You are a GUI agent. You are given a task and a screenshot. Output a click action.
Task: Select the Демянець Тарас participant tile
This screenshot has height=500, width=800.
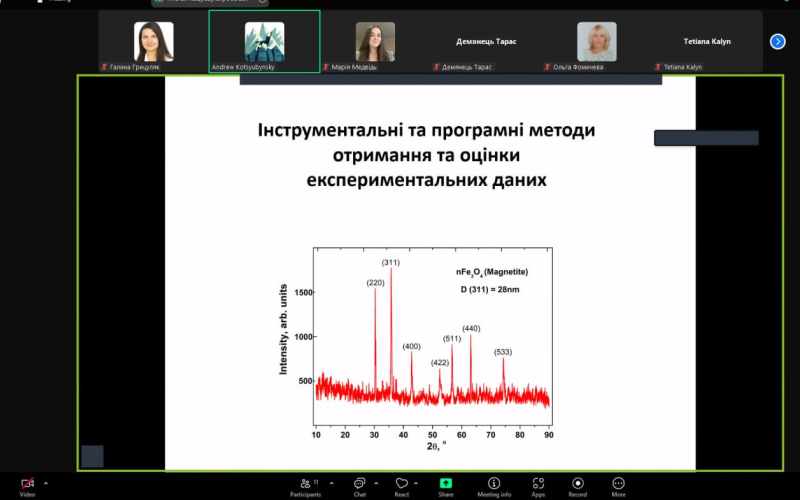pos(486,41)
